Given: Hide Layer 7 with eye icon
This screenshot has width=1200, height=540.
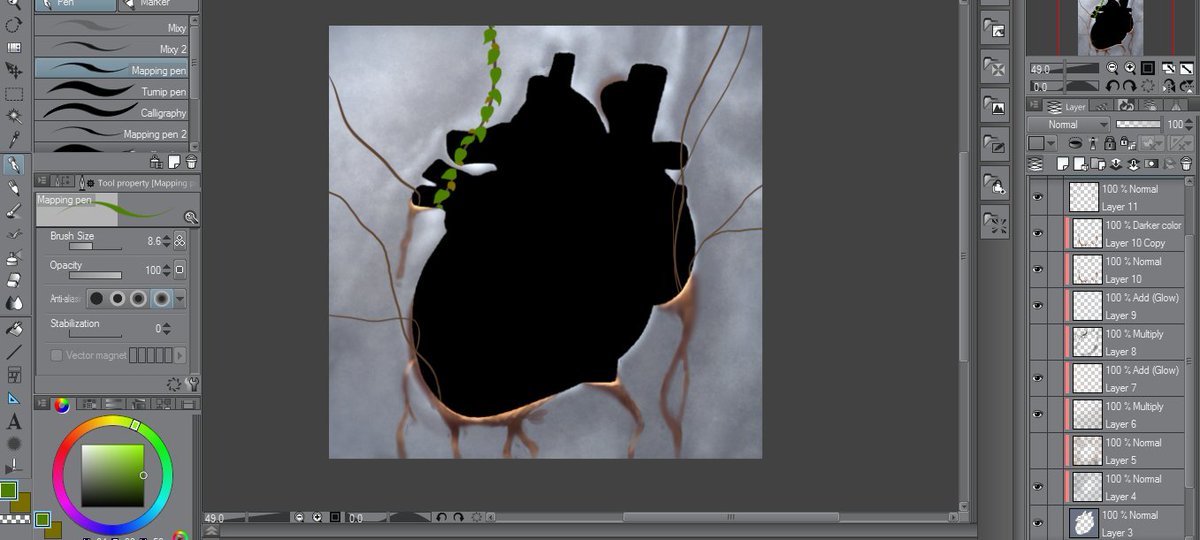Looking at the screenshot, I should (1038, 379).
